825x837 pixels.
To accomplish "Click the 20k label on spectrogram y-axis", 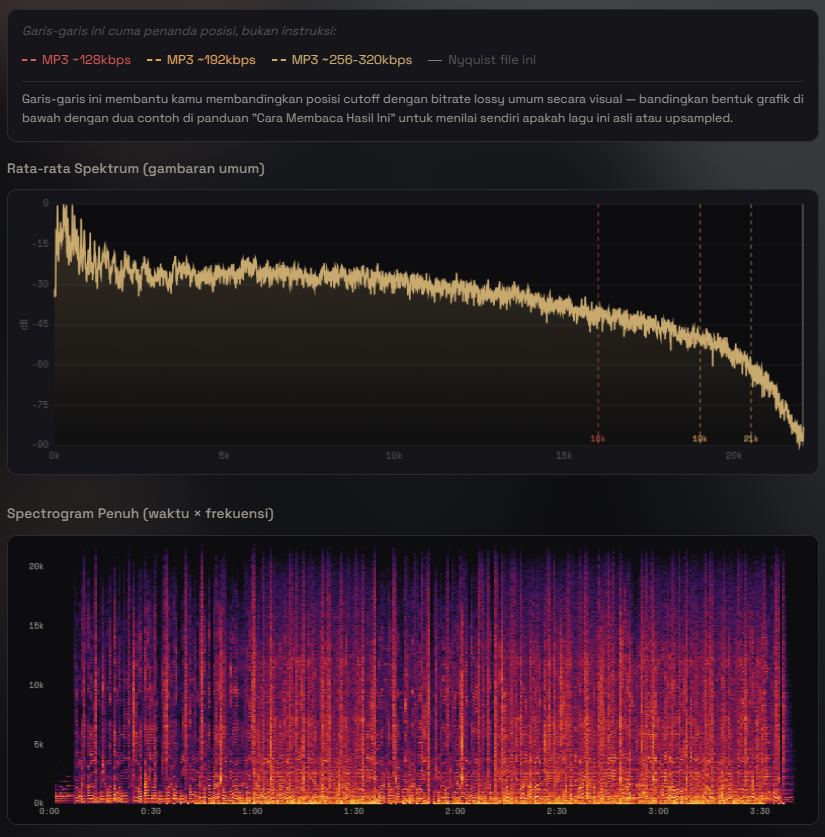I will (x=36, y=566).
